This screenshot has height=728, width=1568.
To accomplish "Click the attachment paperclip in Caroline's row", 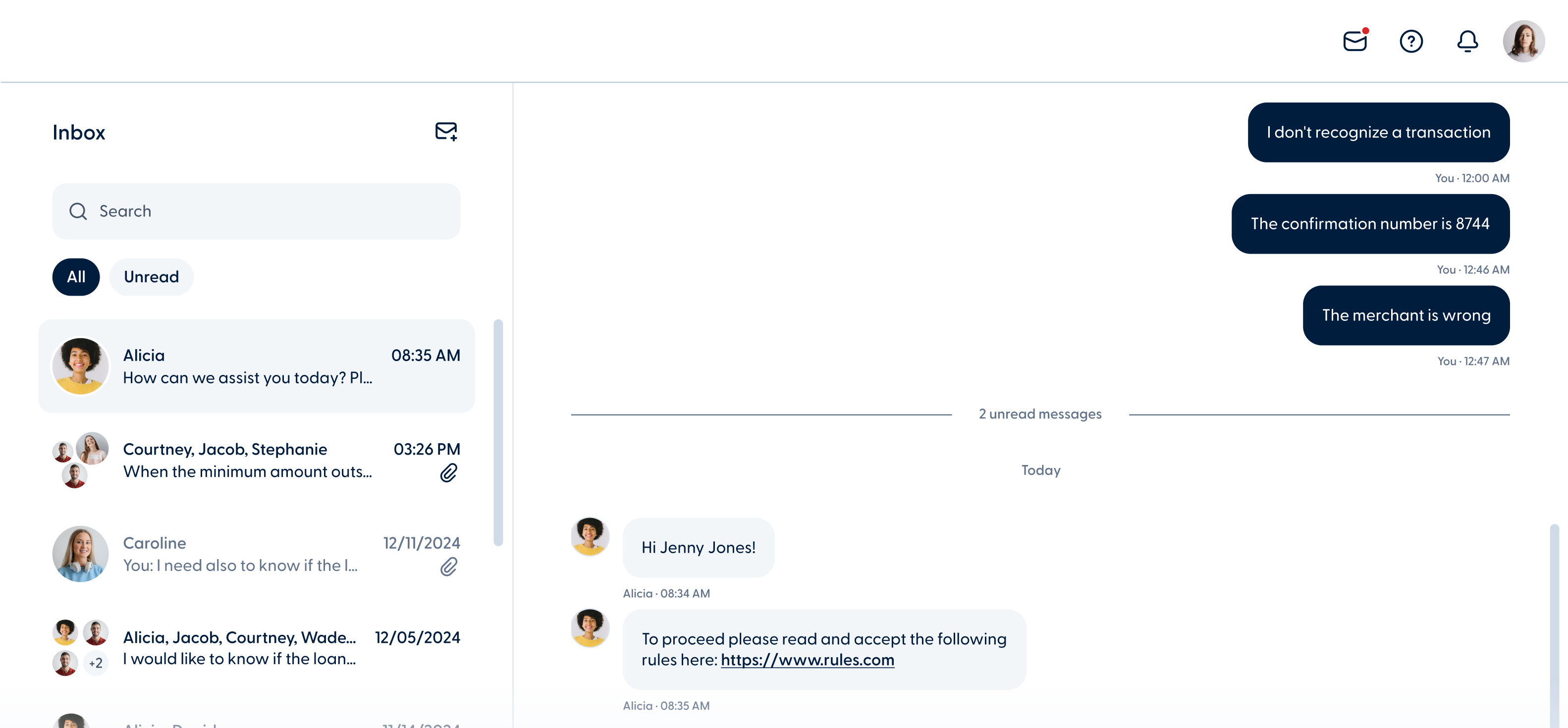I will [449, 567].
